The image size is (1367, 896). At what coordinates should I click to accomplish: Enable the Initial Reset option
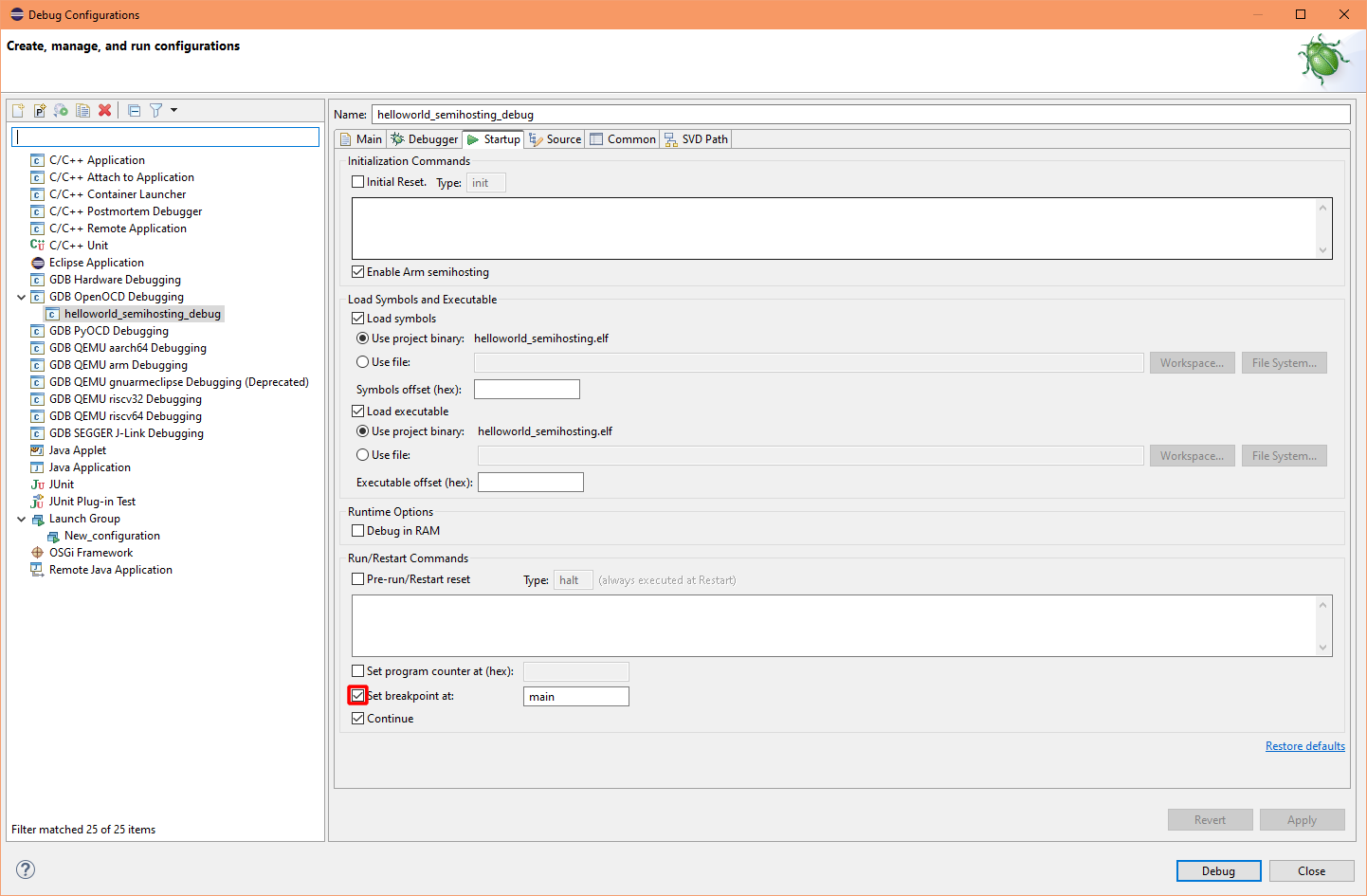point(358,181)
